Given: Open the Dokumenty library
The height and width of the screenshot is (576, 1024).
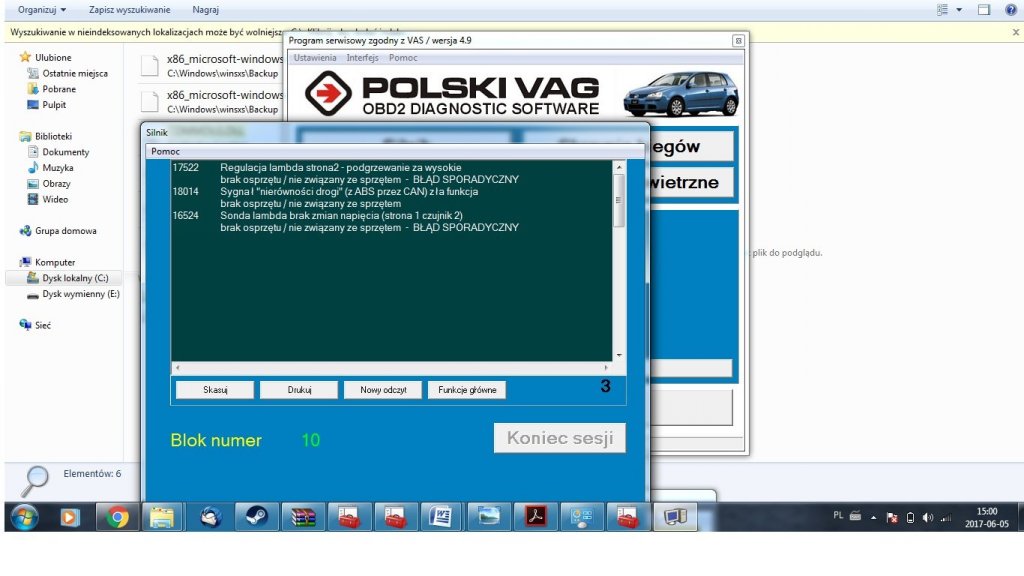Looking at the screenshot, I should click(65, 152).
